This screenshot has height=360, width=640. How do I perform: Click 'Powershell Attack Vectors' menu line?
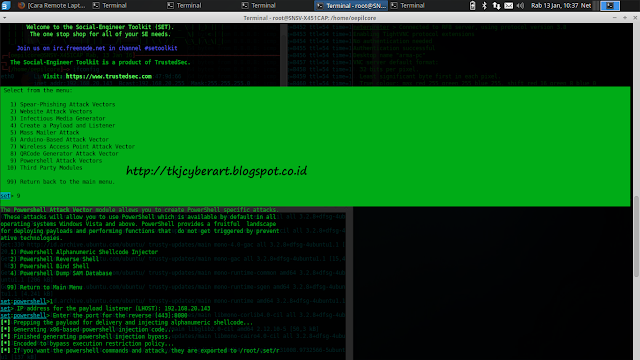56,161
